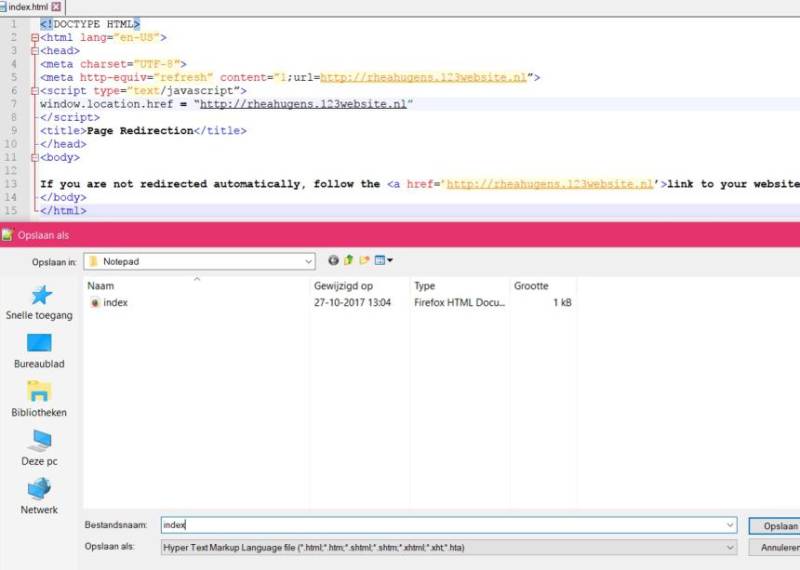The height and width of the screenshot is (570, 800).
Task: Sort files by Gewijzigd op column
Action: coord(343,286)
